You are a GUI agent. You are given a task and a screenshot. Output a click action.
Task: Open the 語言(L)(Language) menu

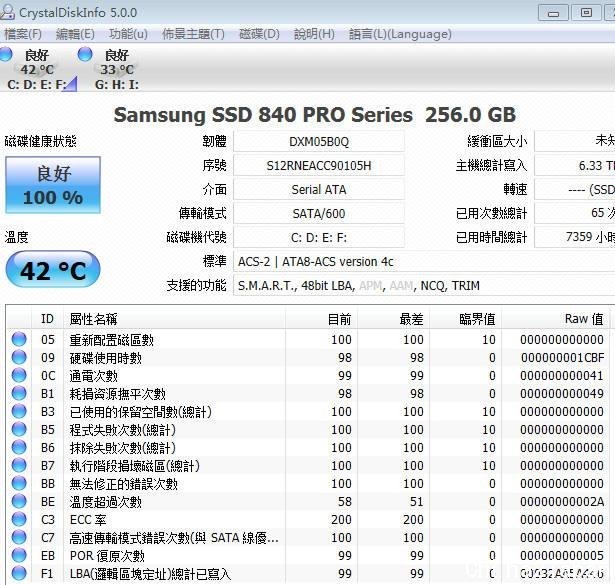pyautogui.click(x=400, y=34)
